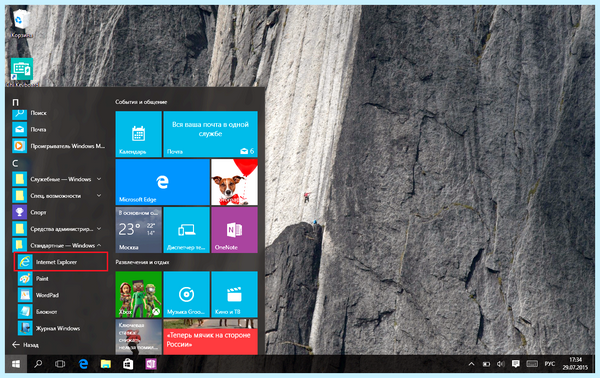Click the battery tray icon
Viewport: 600px width, 378px height.
pyautogui.click(x=486, y=364)
